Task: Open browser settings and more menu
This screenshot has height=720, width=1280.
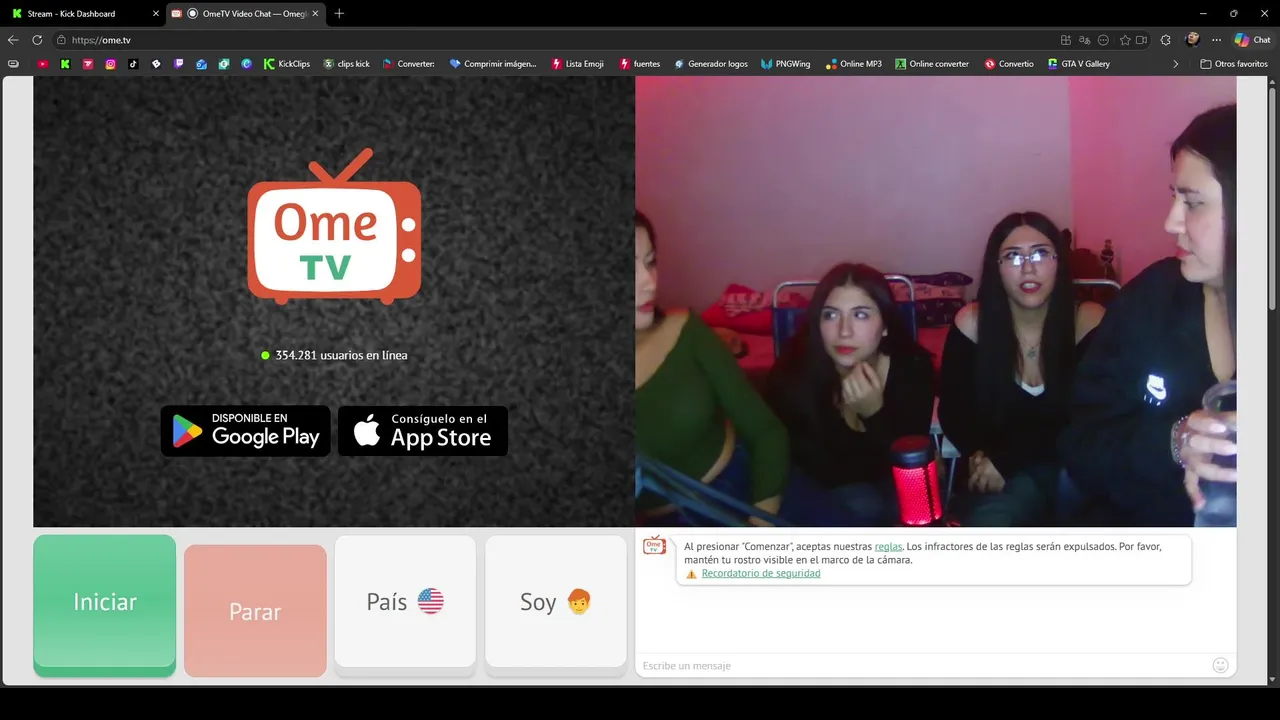Action: tap(1216, 40)
